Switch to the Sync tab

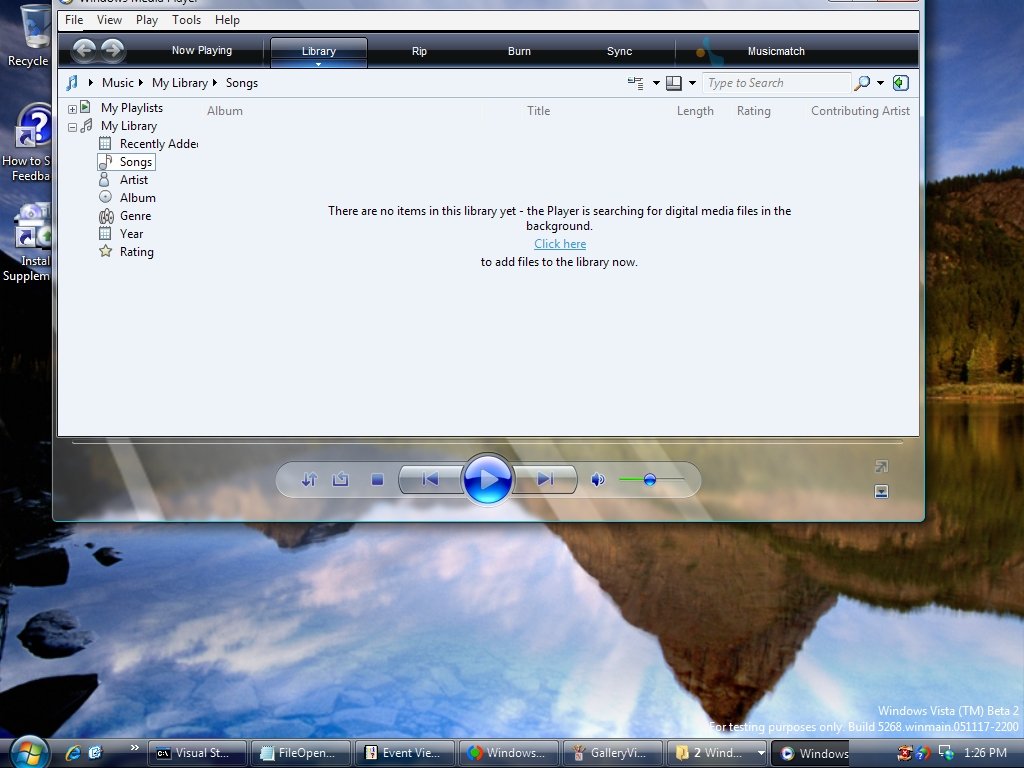(619, 51)
